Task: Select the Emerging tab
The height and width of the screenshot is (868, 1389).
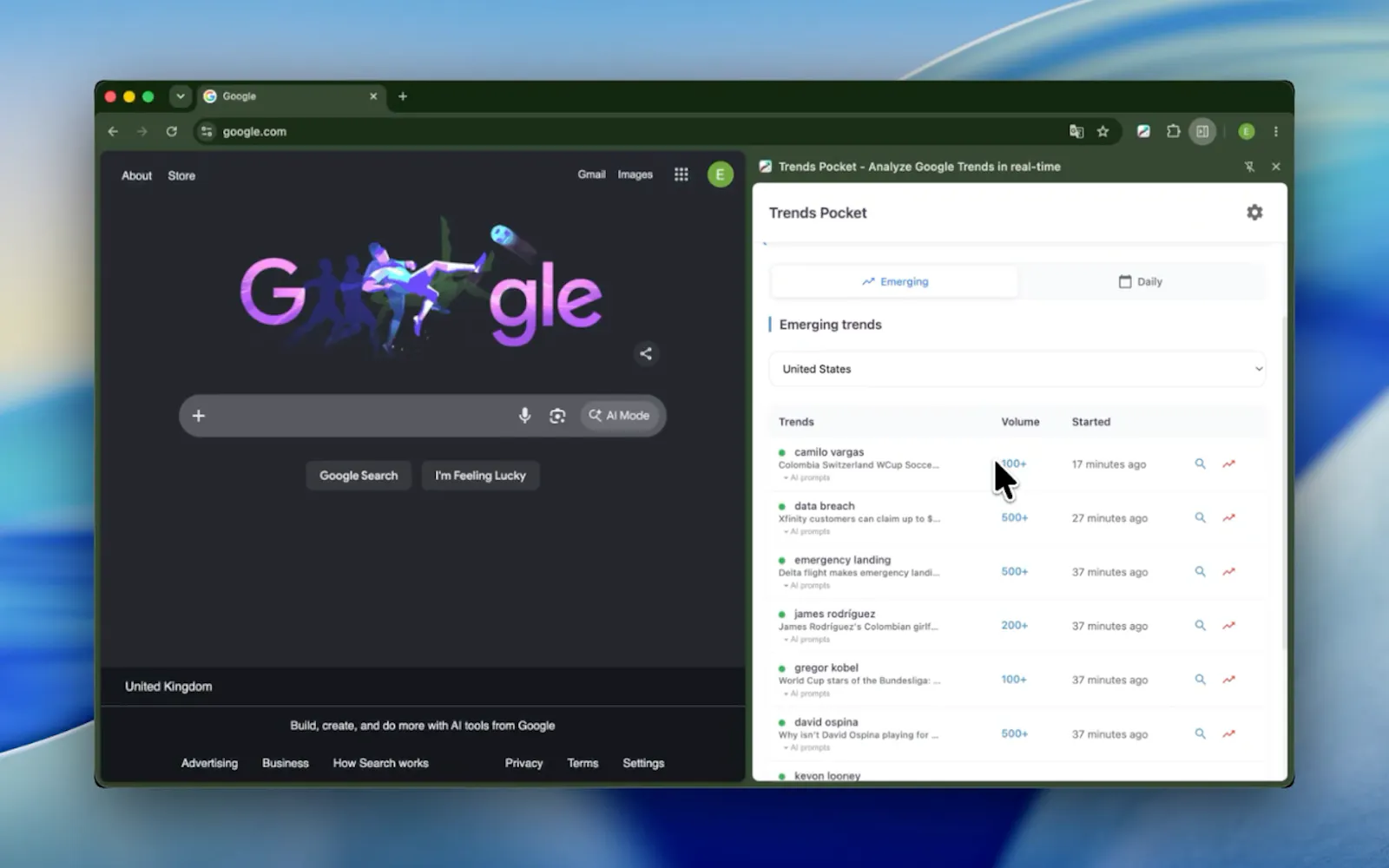Action: click(894, 281)
